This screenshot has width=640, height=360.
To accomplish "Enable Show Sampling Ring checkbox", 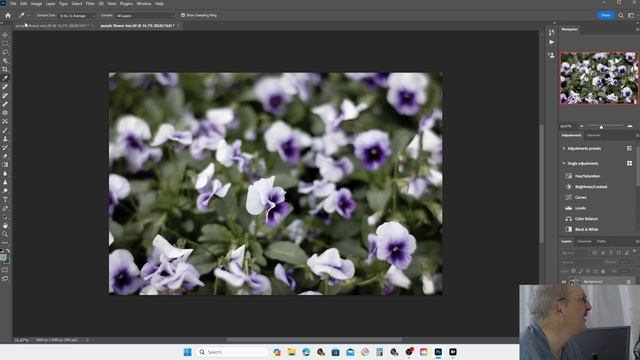I will (183, 15).
